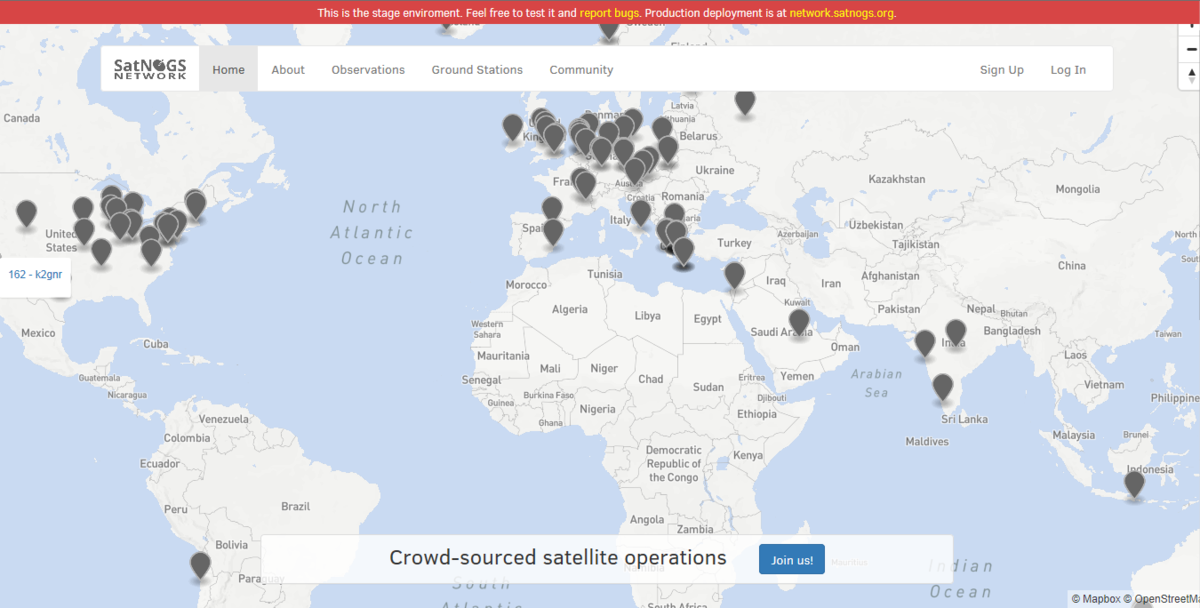Go to the Home tab

tap(228, 70)
